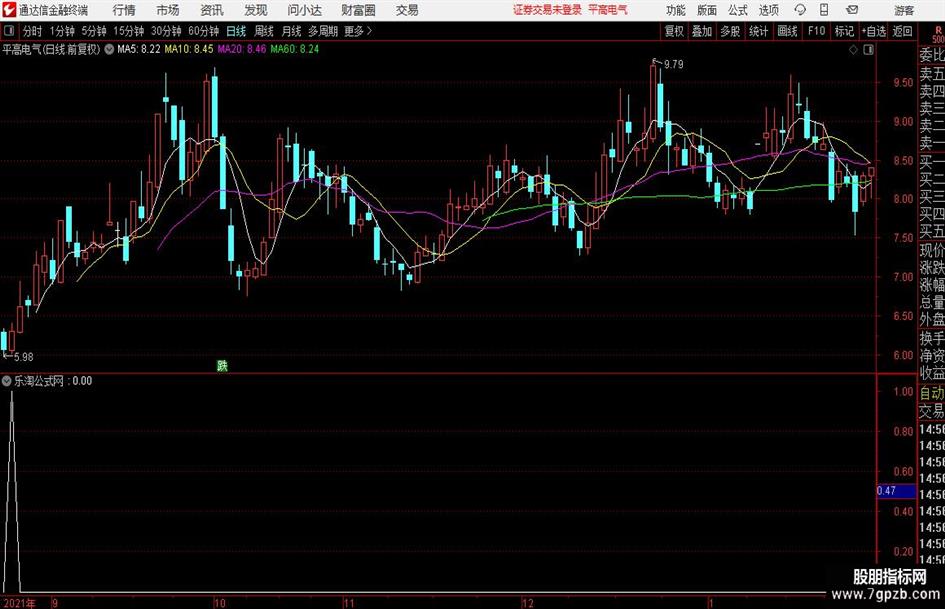Open the 问小达 menu

coord(304,10)
